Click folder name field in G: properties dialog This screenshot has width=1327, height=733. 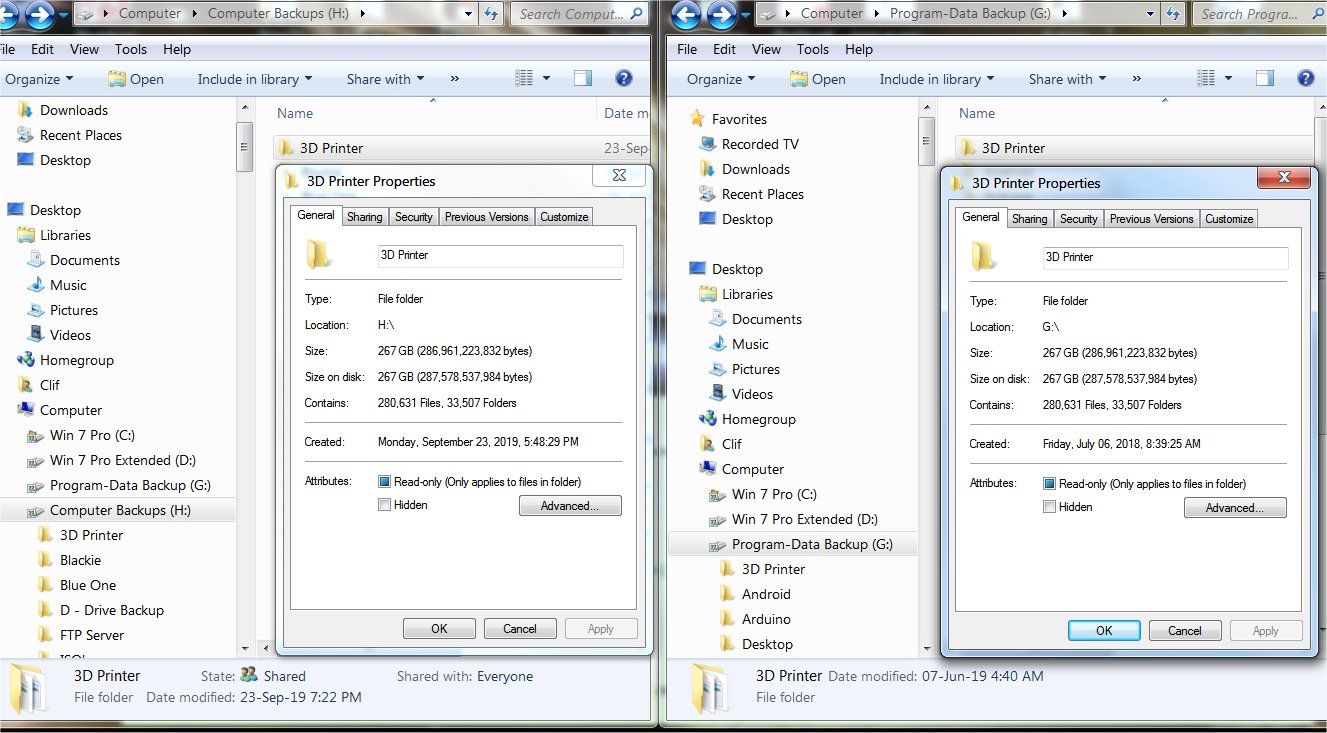coord(1165,258)
